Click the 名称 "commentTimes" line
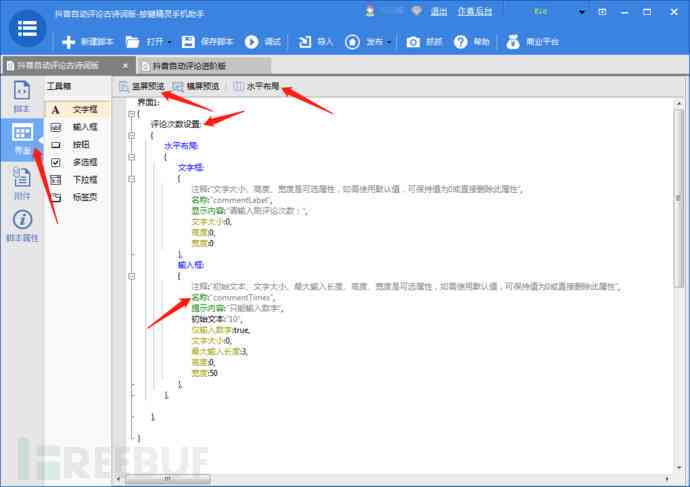This screenshot has height=487, width=690. click(x=233, y=297)
